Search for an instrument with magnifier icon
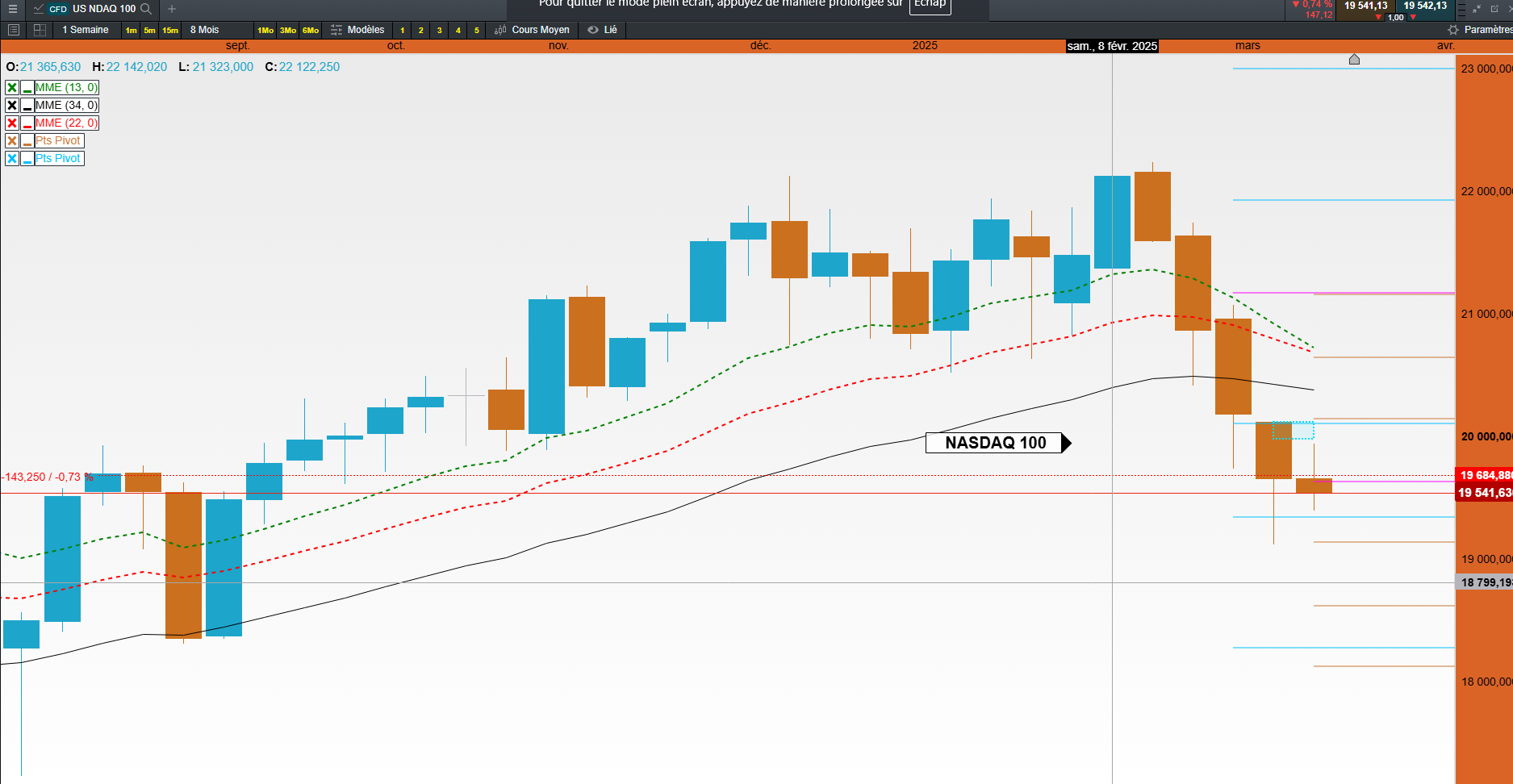Image resolution: width=1513 pixels, height=784 pixels. tap(146, 9)
